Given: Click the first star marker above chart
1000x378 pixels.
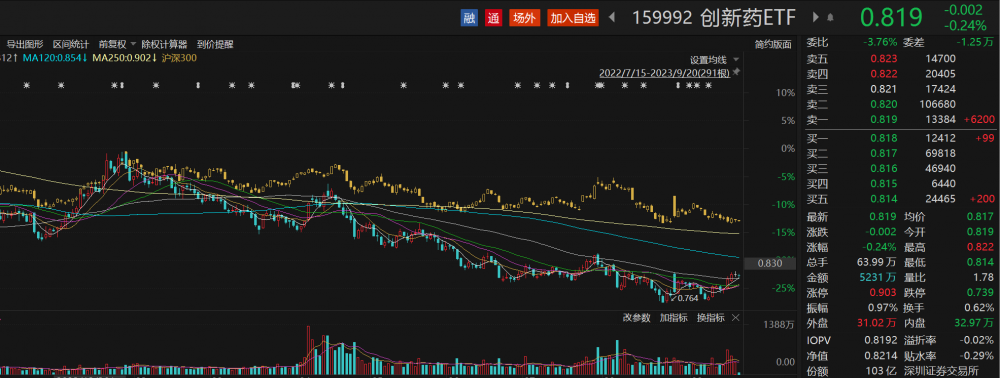Looking at the screenshot, I should (x=27, y=85).
